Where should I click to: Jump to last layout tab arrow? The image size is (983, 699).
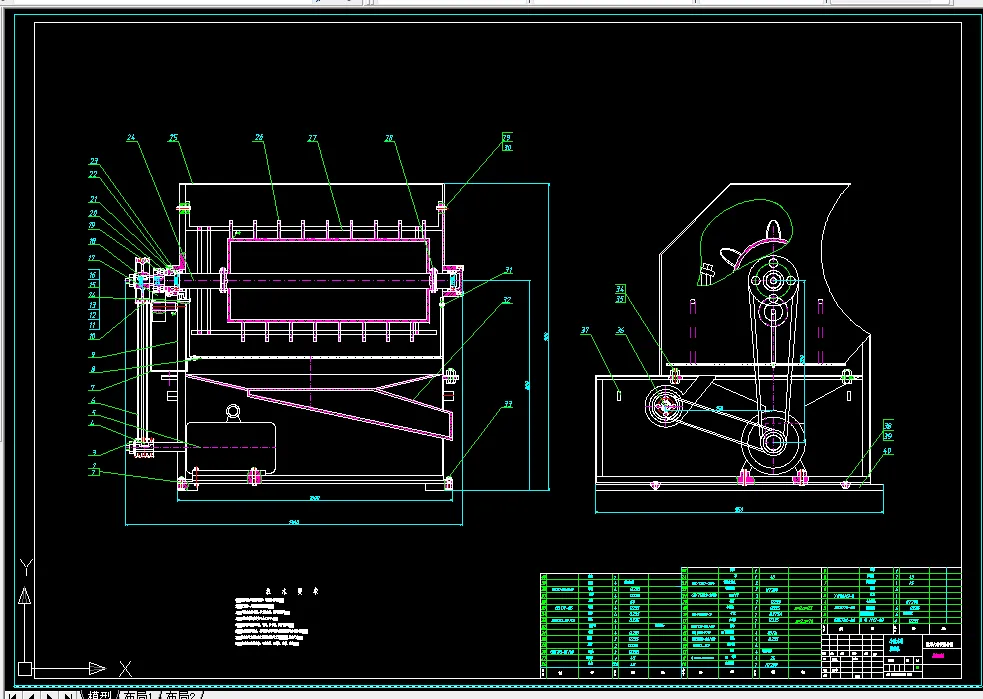tap(67, 695)
